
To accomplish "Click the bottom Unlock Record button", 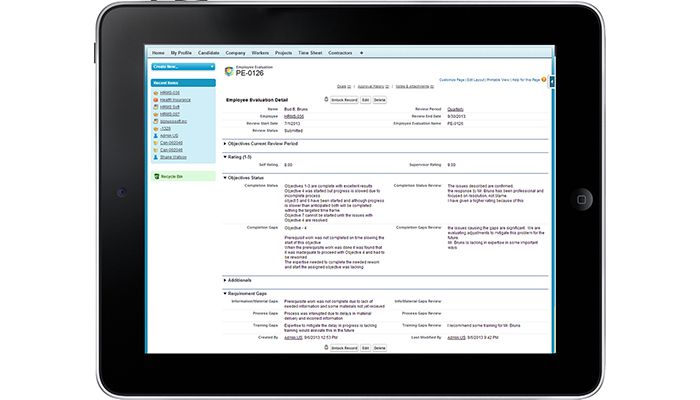I will [344, 348].
